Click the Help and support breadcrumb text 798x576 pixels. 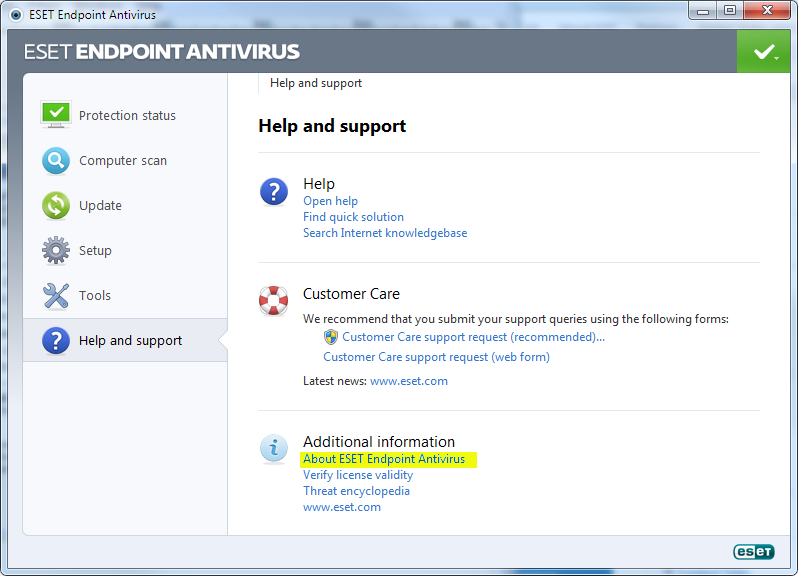[316, 83]
